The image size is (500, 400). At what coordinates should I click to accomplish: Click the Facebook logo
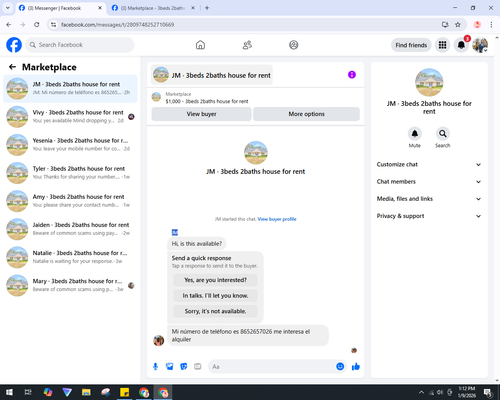(14, 45)
